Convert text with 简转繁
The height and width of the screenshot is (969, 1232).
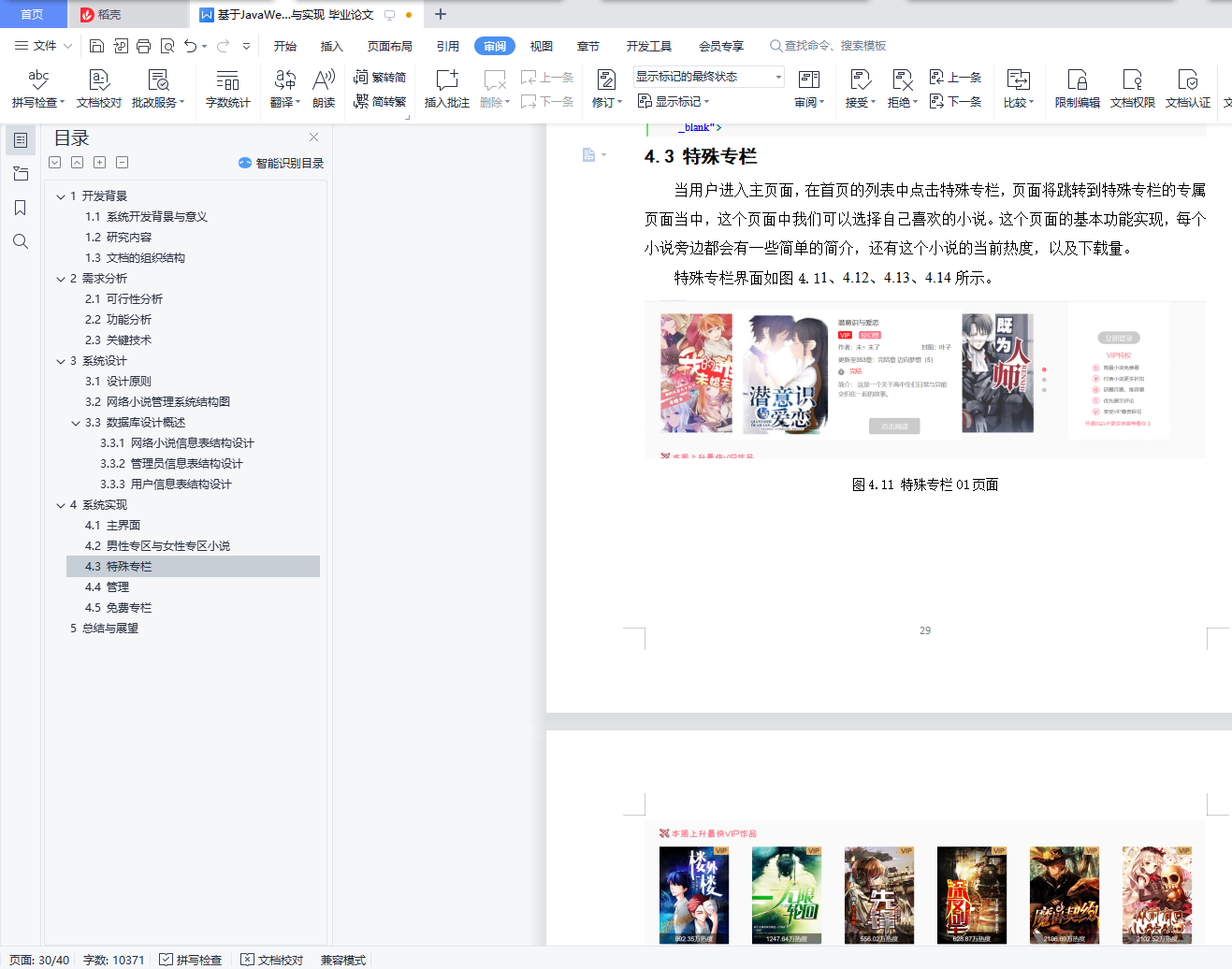380,101
